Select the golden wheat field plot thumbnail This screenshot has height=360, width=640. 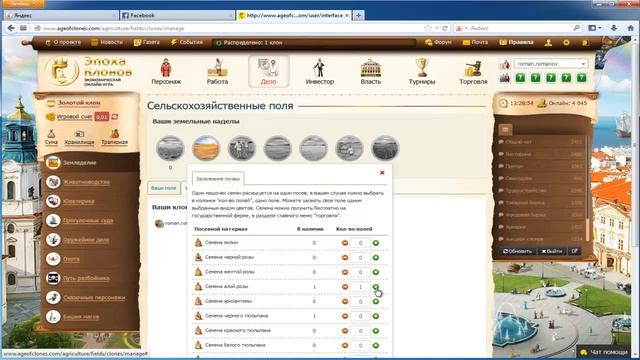click(x=206, y=148)
